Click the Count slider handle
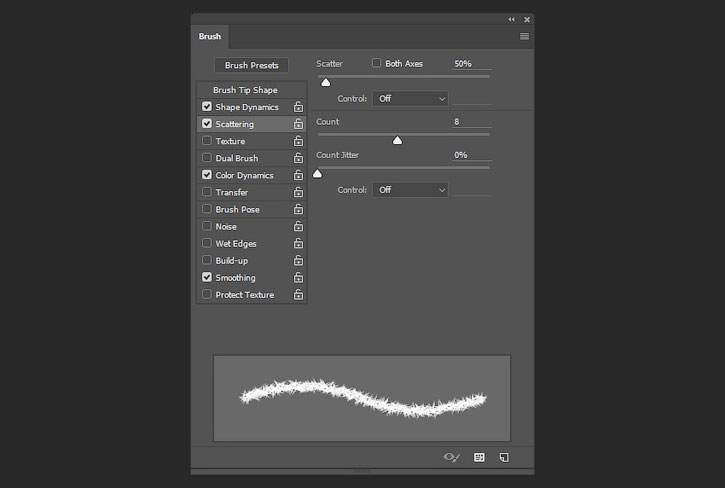725x488 pixels. point(397,140)
